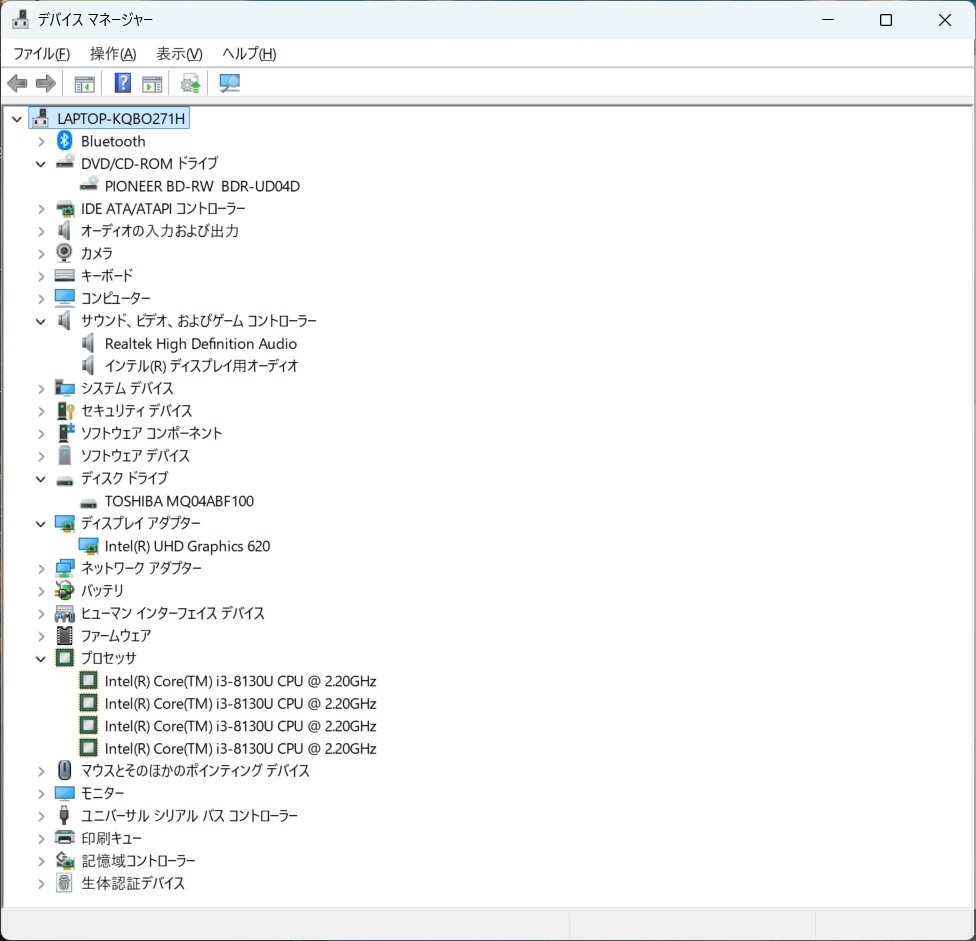Image resolution: width=976 pixels, height=941 pixels.
Task: Open the 操作(A) menu
Action: (112, 54)
